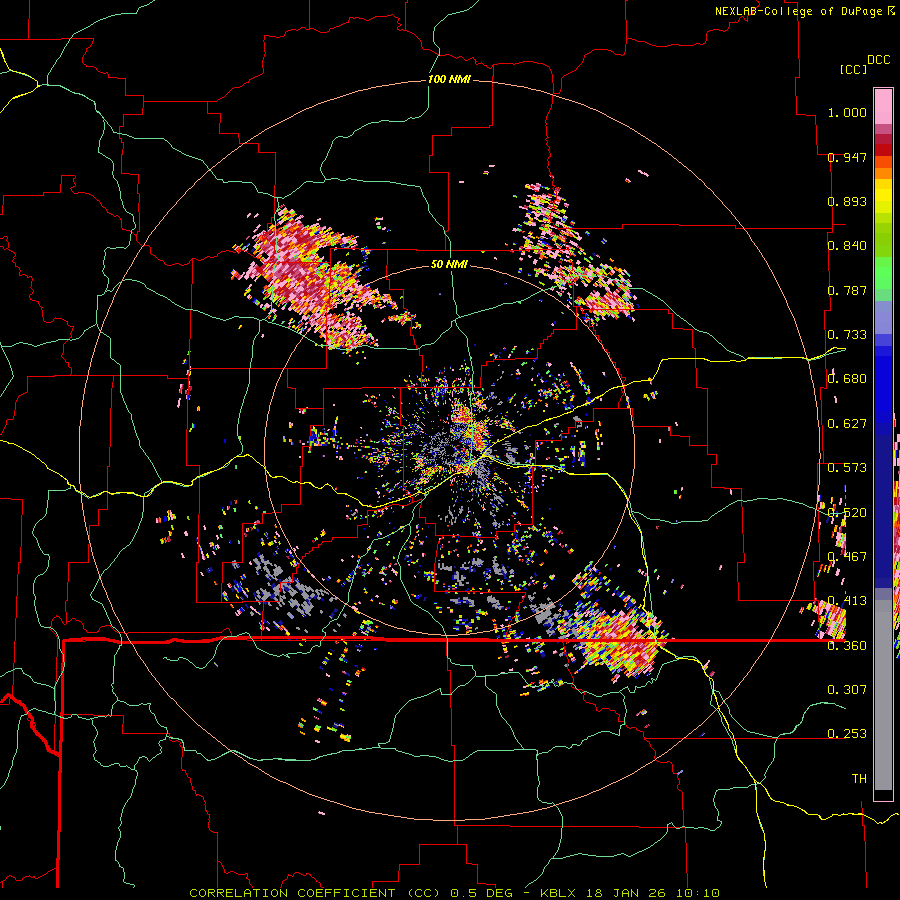
Task: Click the DCC label above the color scale
Action: click(879, 60)
